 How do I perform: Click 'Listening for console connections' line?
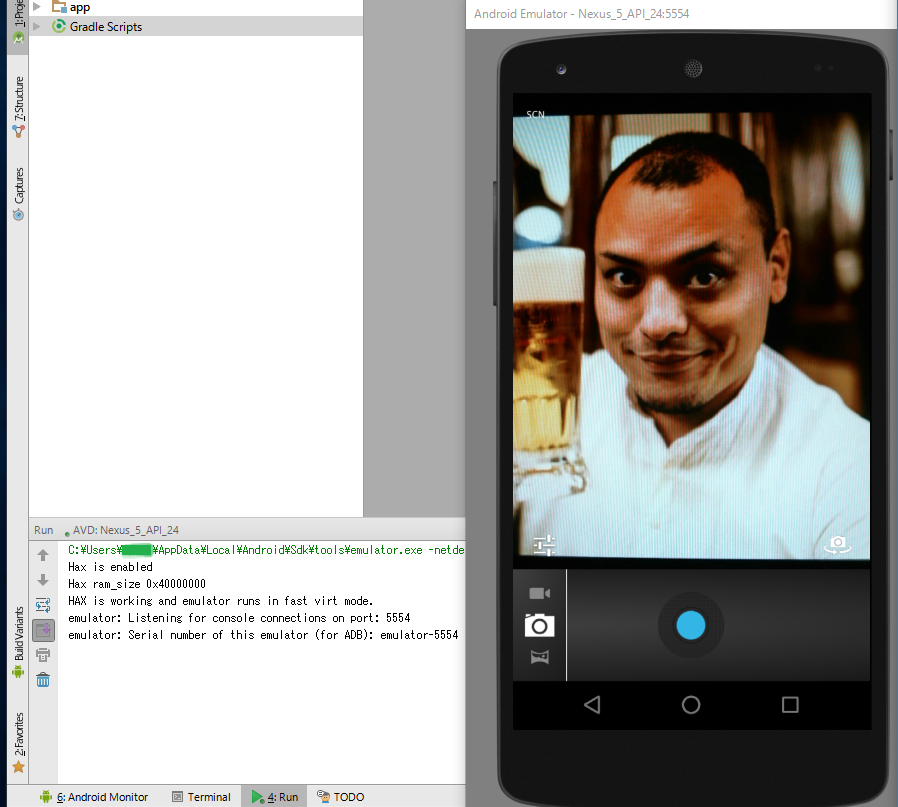click(239, 618)
